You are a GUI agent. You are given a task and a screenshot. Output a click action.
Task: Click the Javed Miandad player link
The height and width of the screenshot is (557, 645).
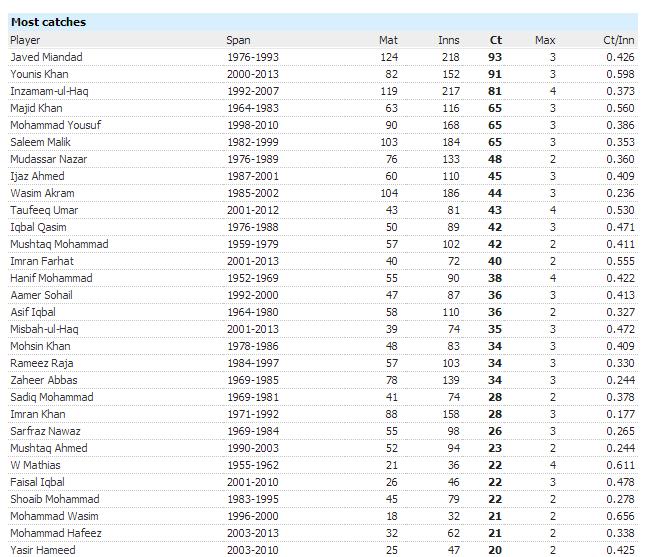point(46,57)
